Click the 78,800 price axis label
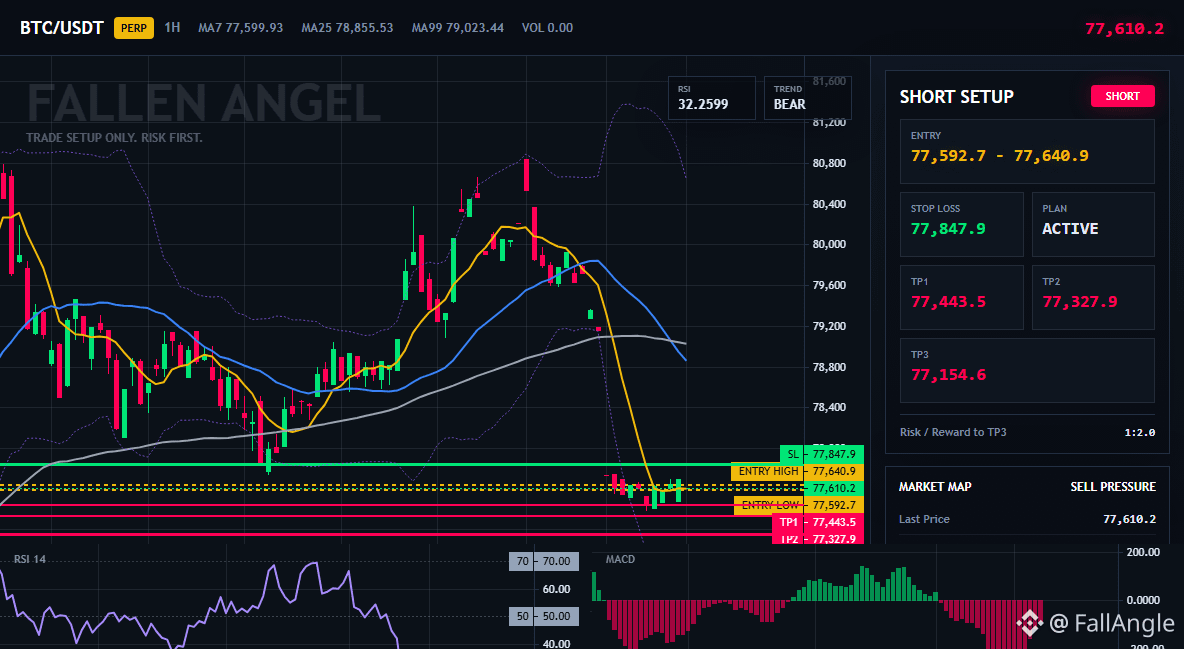Image resolution: width=1184 pixels, height=649 pixels. 829,367
